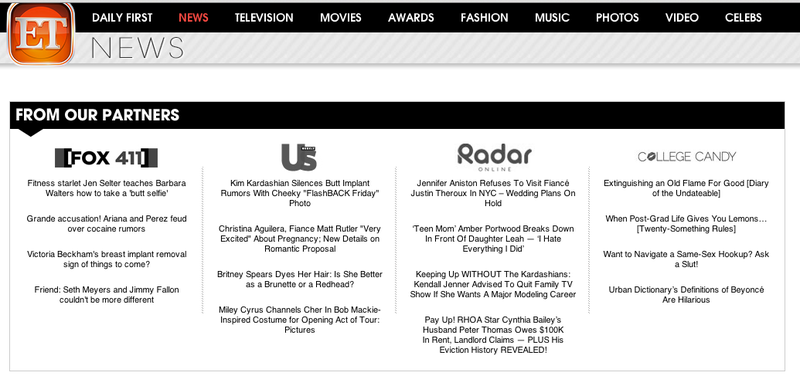Open the Radar Online partner logo
Viewport: 800px width, 386px height.
(494, 157)
